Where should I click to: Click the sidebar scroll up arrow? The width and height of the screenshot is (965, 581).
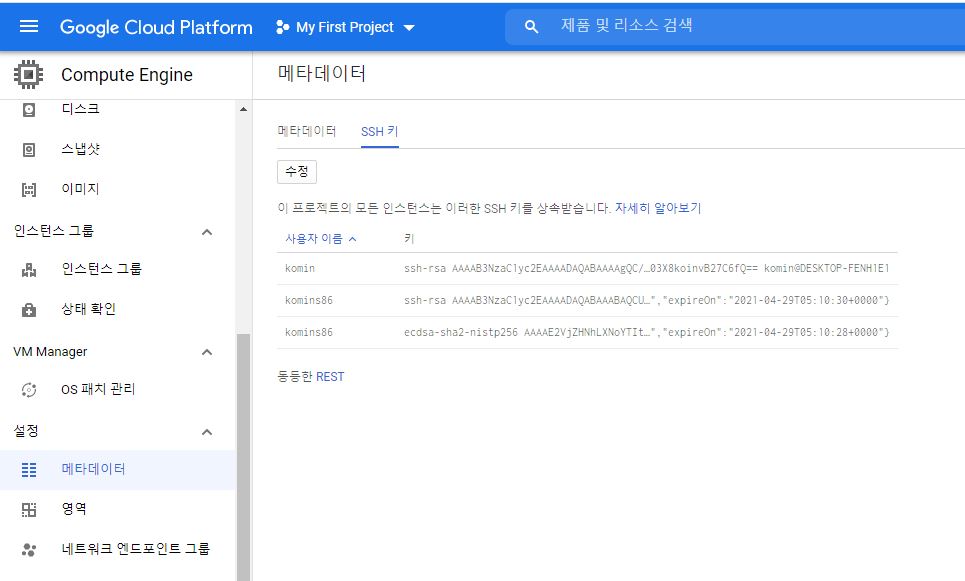244,109
